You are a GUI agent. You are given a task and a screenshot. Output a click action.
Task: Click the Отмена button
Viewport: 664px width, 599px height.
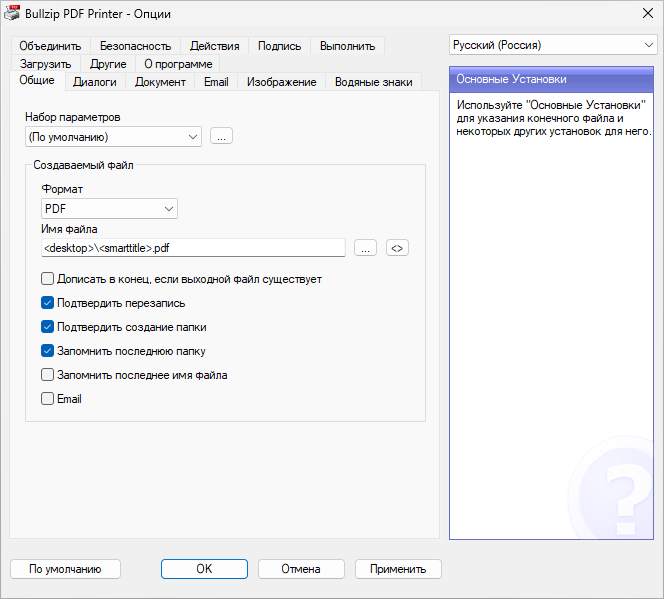point(301,569)
